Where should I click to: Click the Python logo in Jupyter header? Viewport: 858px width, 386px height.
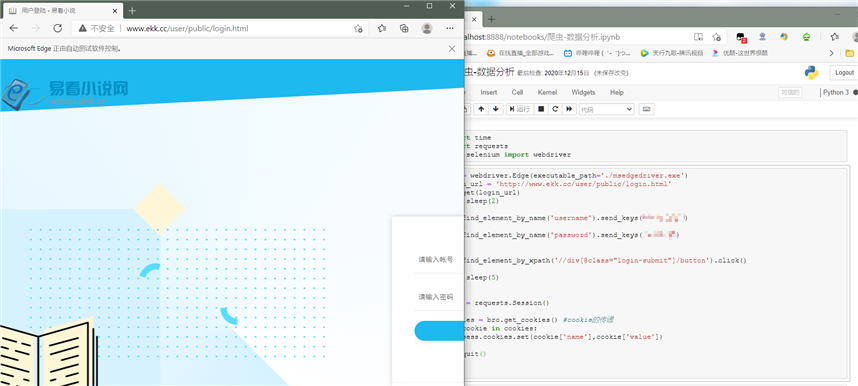(811, 73)
